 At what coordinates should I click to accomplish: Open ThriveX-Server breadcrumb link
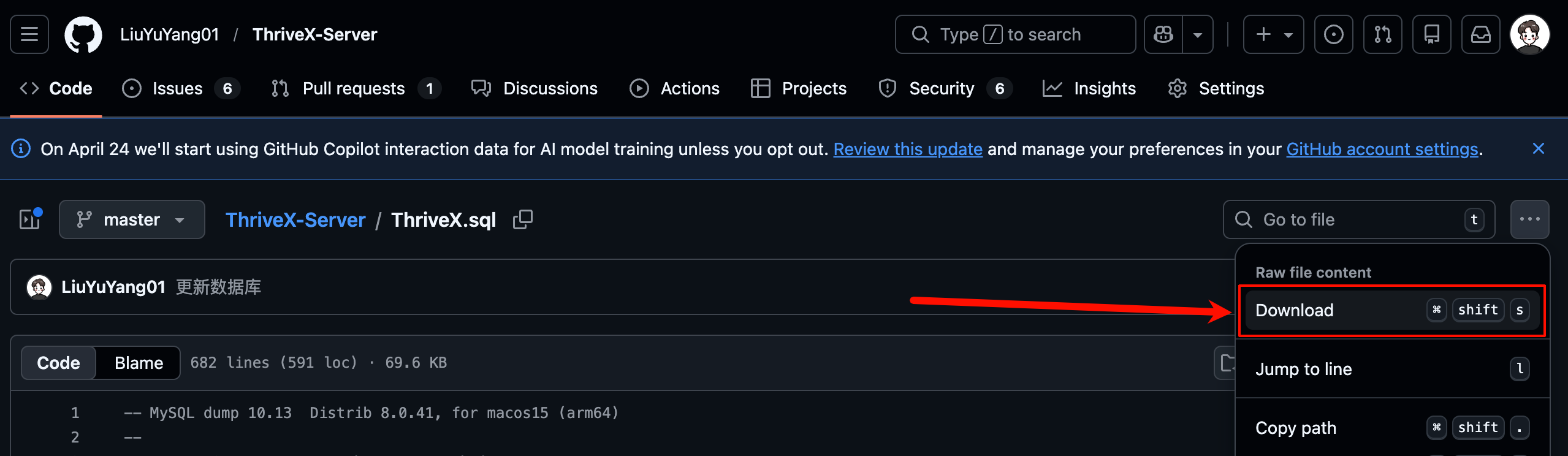pos(295,219)
